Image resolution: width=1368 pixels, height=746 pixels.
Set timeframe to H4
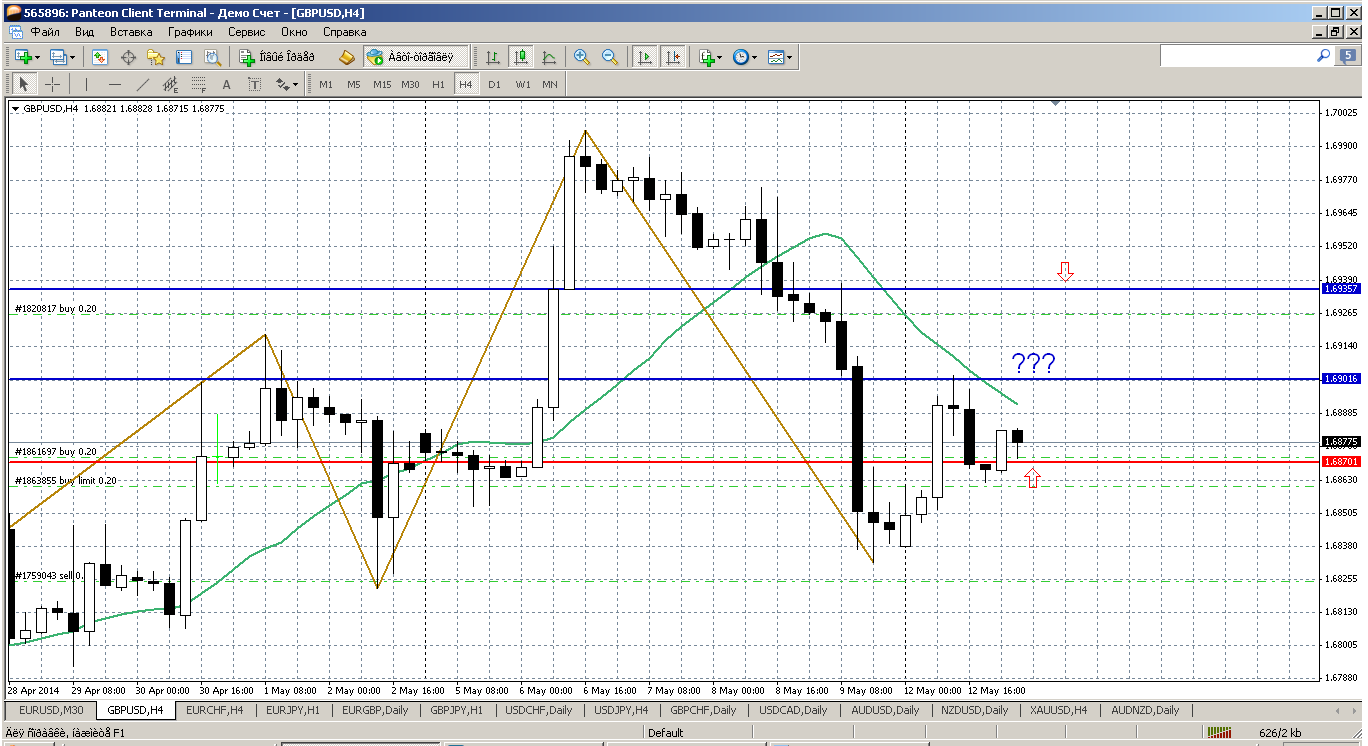pos(466,84)
